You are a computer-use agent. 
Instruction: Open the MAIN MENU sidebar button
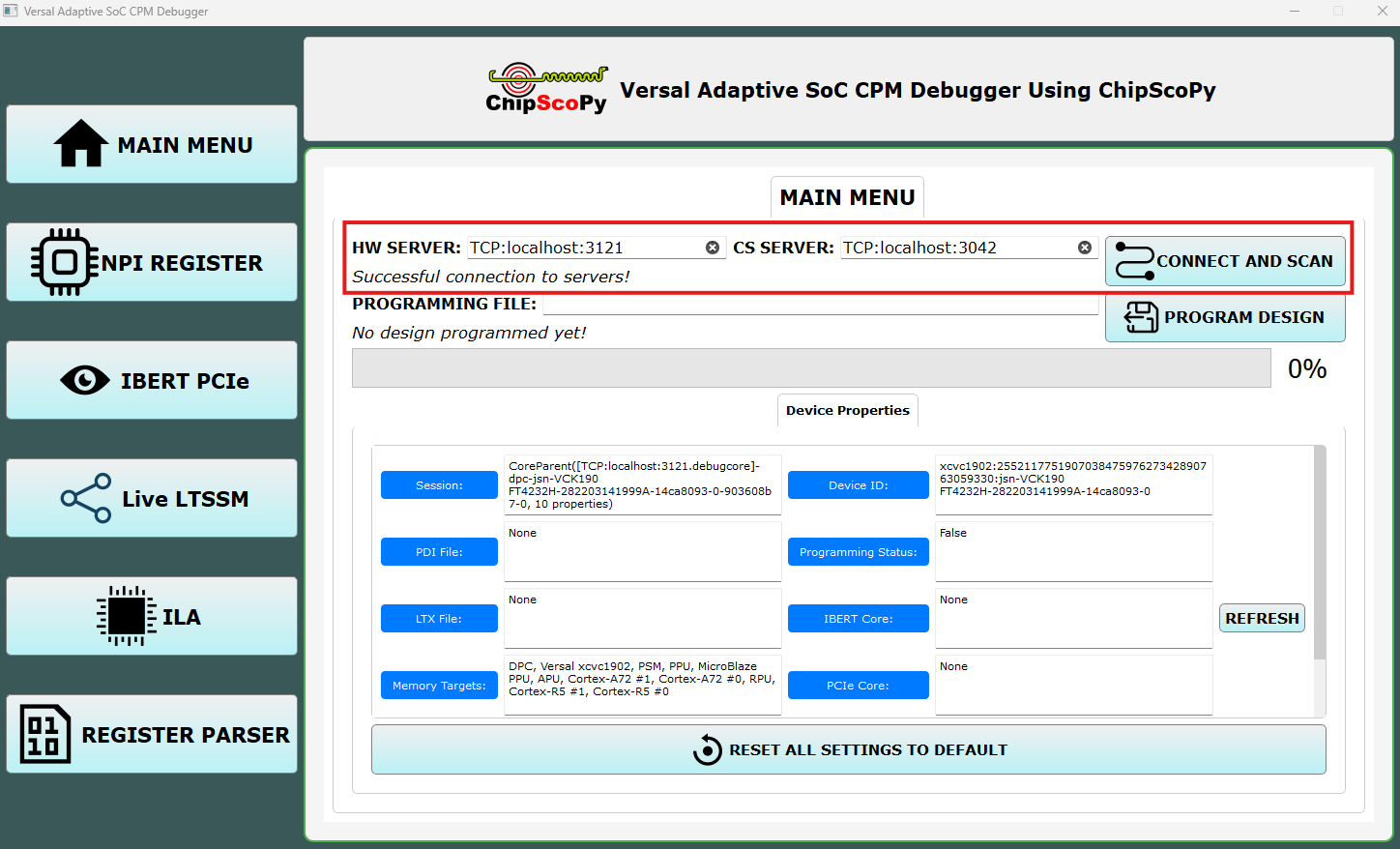152,144
